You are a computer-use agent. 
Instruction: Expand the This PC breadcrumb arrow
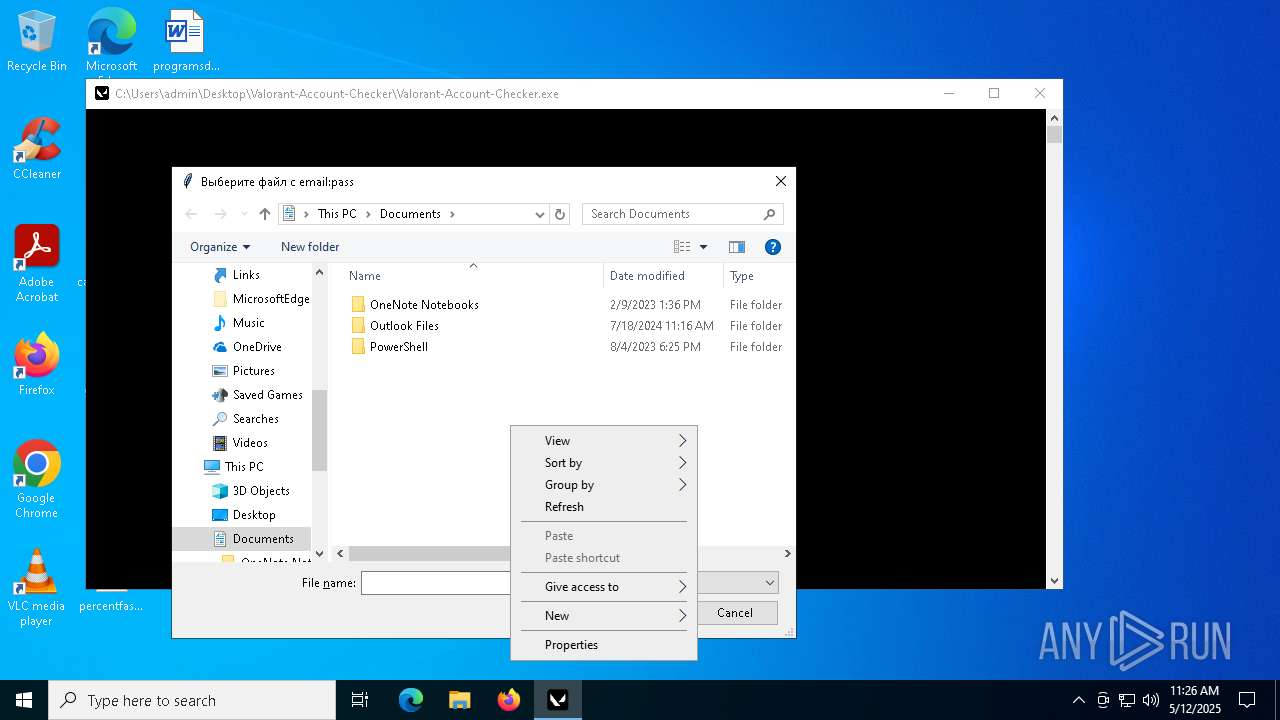[x=368, y=214]
